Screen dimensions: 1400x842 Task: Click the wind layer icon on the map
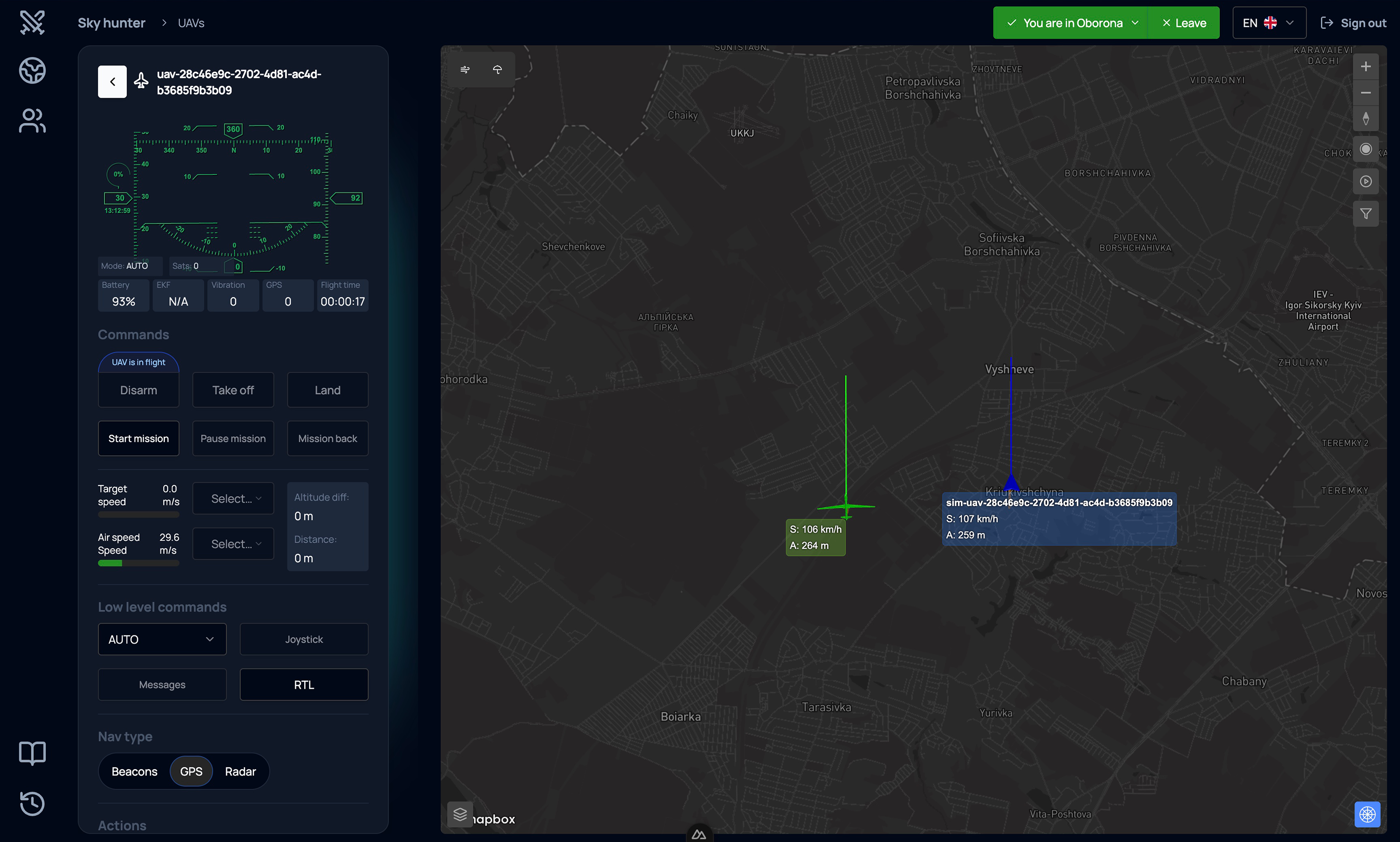pyautogui.click(x=465, y=69)
